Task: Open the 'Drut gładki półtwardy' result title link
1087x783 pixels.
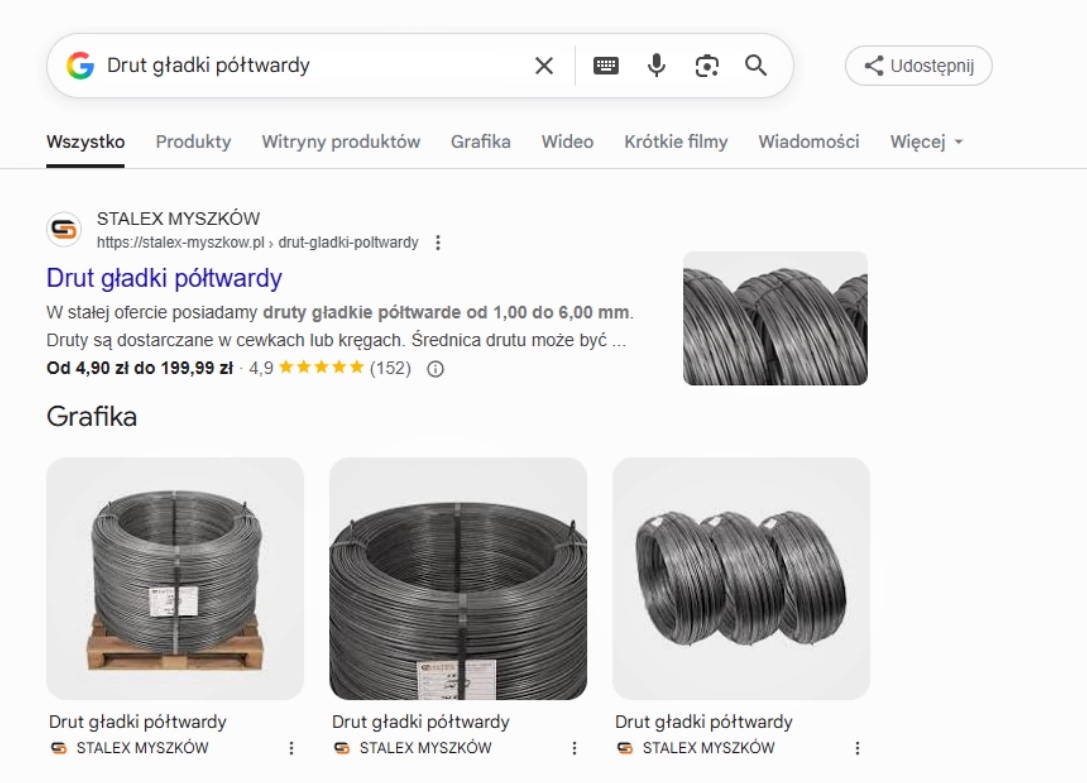Action: [164, 278]
